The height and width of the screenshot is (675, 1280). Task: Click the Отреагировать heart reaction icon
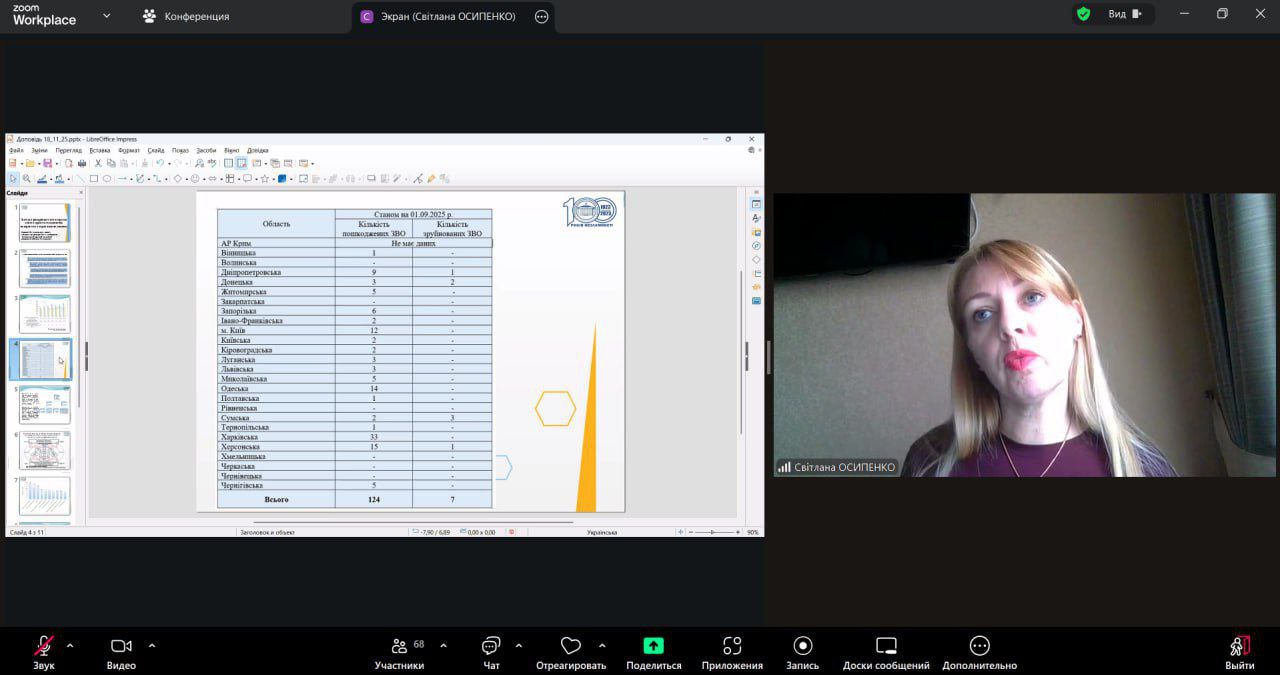click(x=571, y=647)
